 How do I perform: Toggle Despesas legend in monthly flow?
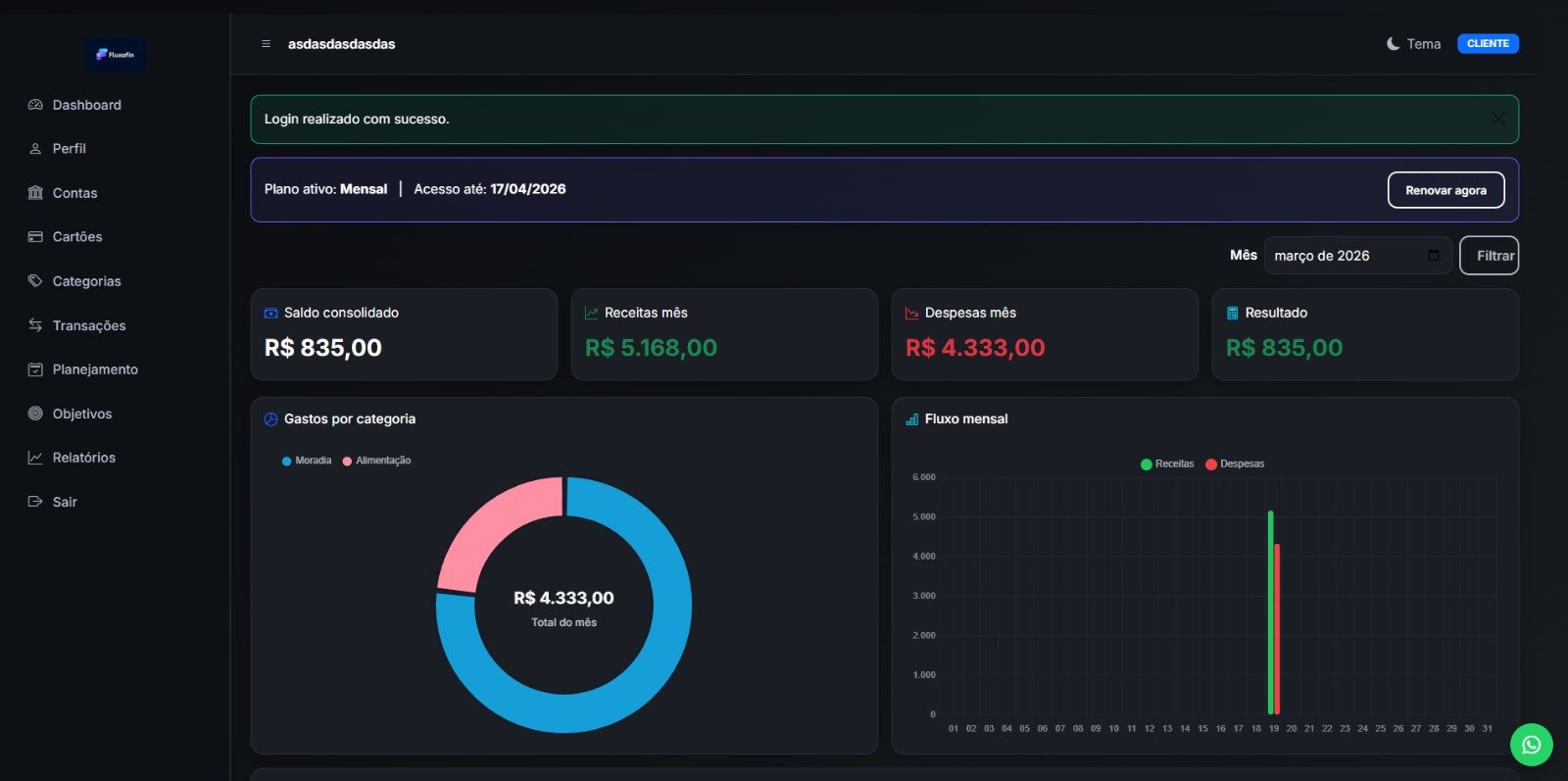point(1235,464)
